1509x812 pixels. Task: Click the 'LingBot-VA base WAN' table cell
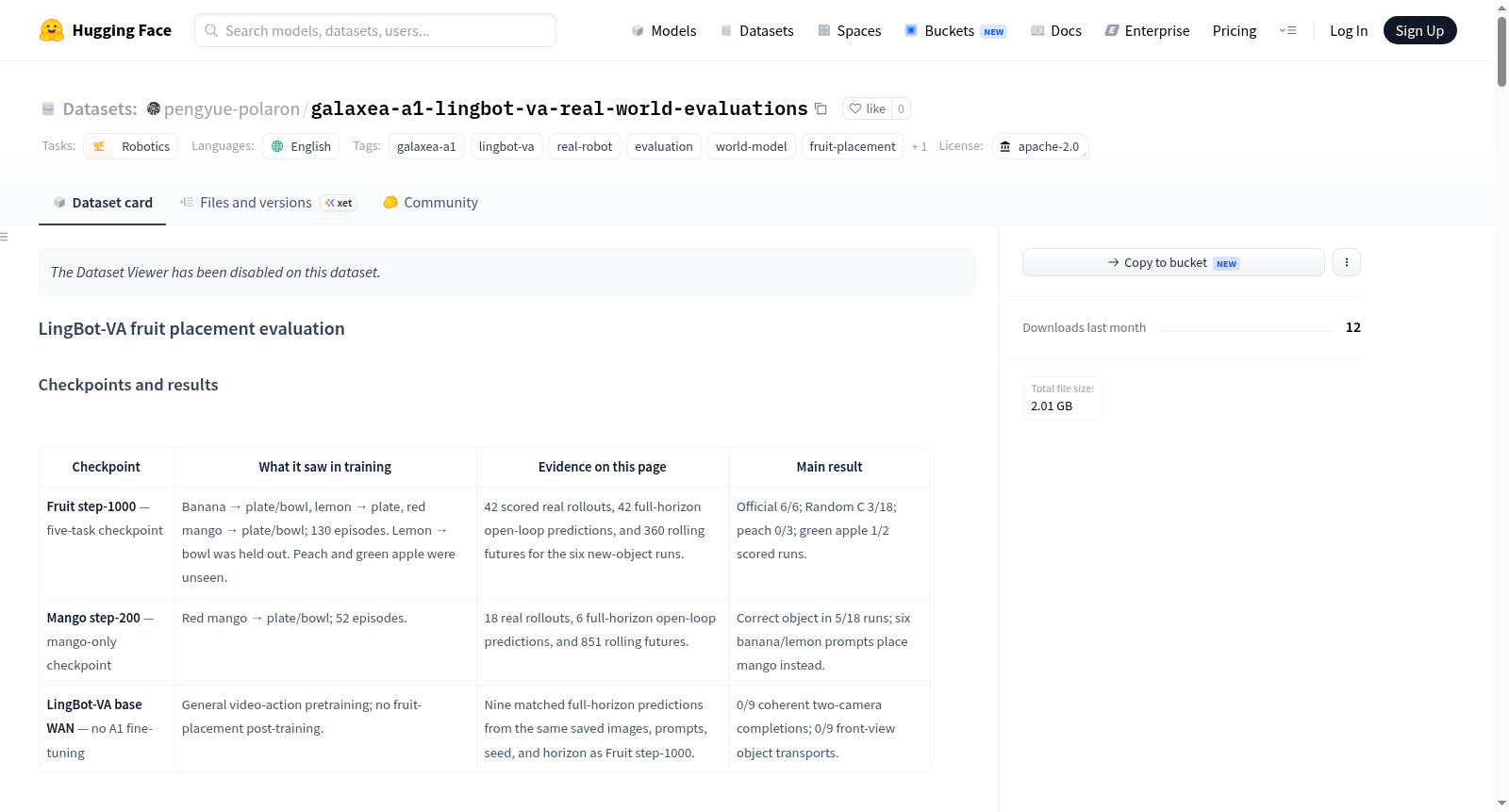[x=107, y=728]
